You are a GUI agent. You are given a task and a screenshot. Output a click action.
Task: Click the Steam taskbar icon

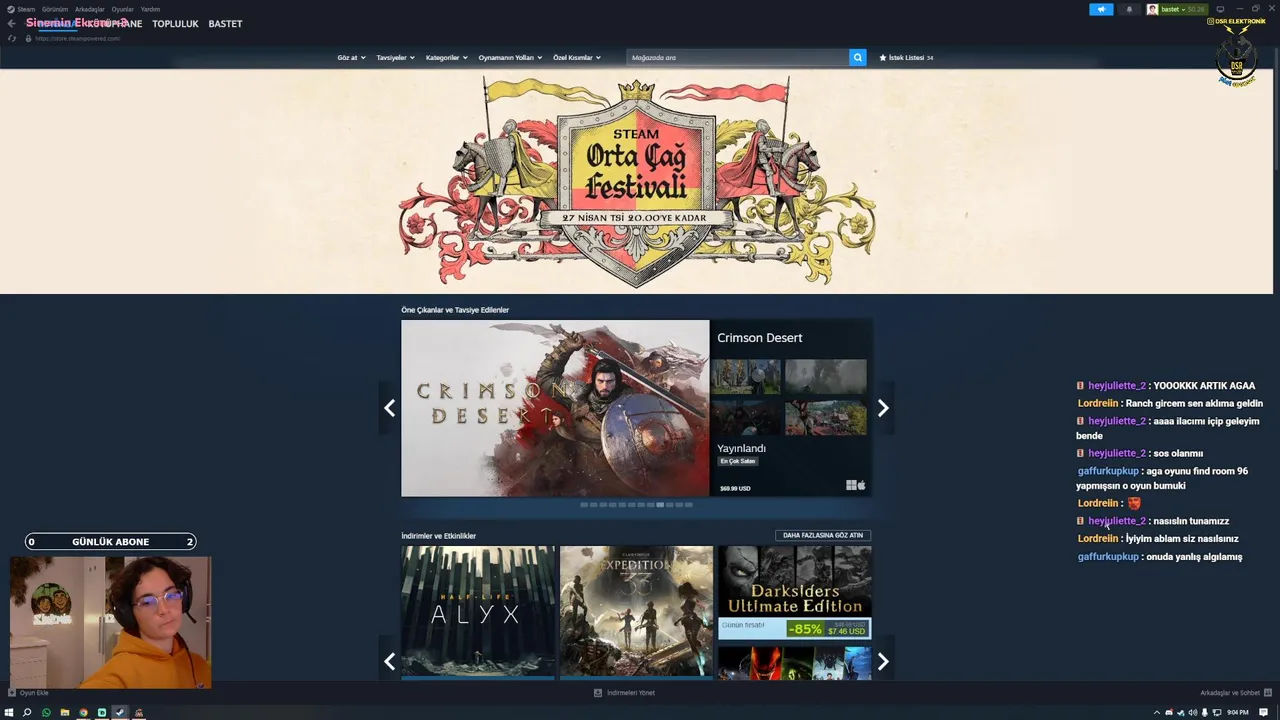pyautogui.click(x=120, y=713)
